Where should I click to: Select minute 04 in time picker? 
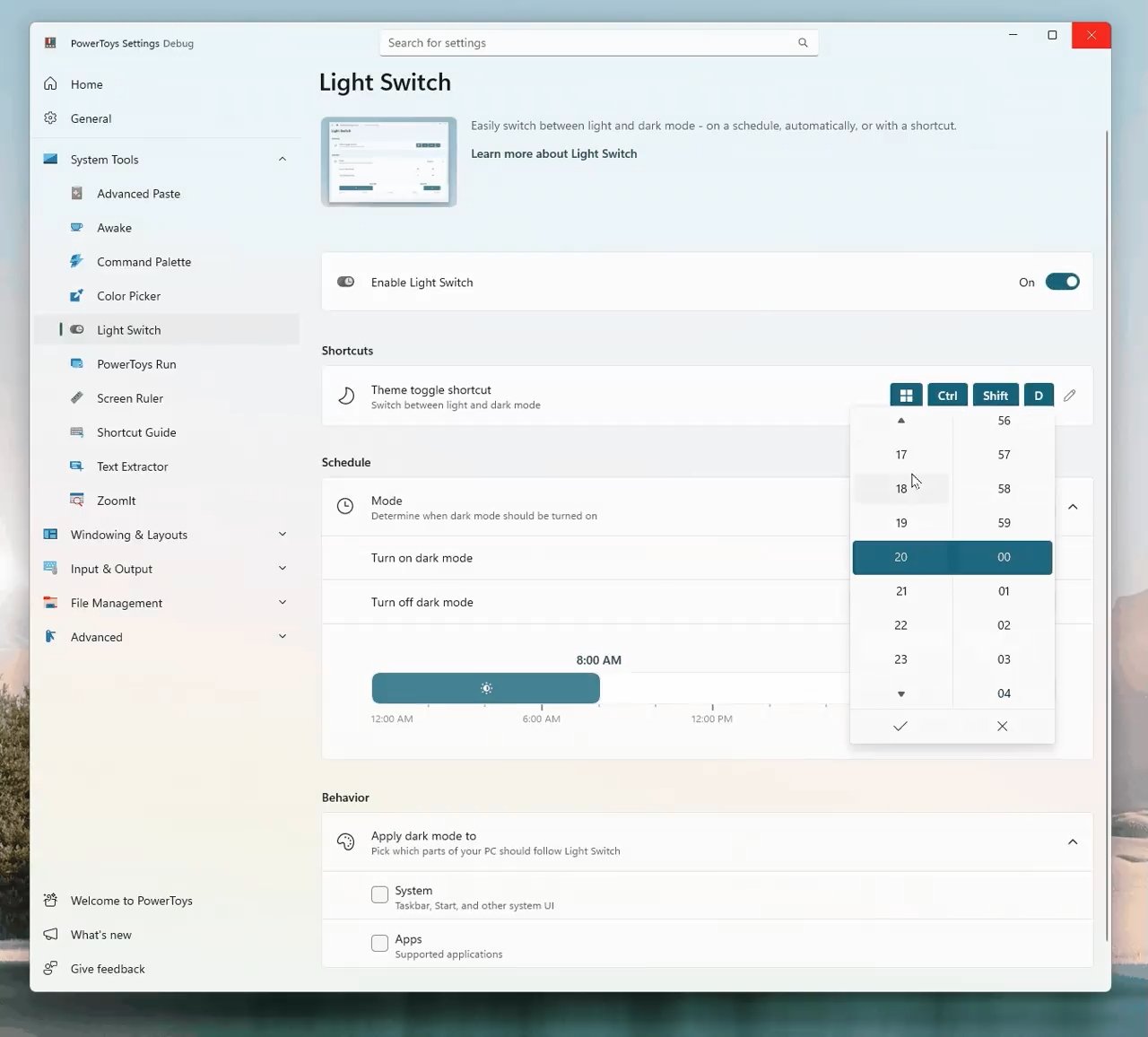[1004, 693]
